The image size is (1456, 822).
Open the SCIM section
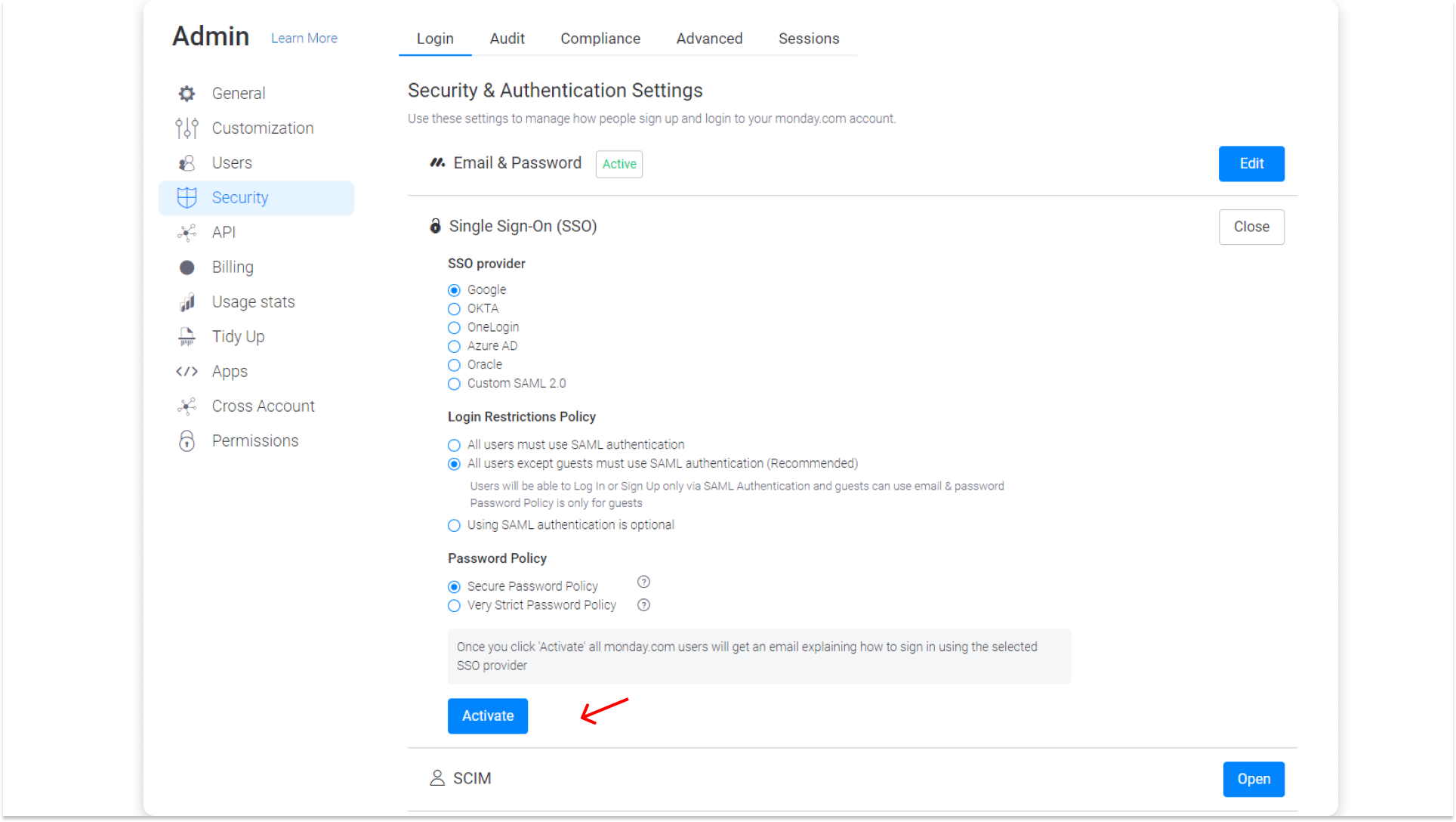point(1254,779)
